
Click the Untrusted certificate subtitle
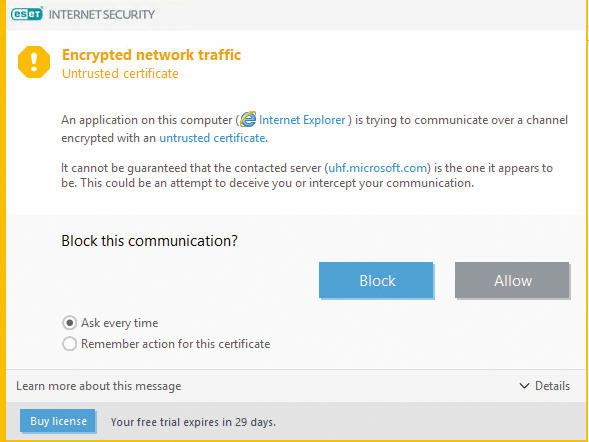point(120,74)
